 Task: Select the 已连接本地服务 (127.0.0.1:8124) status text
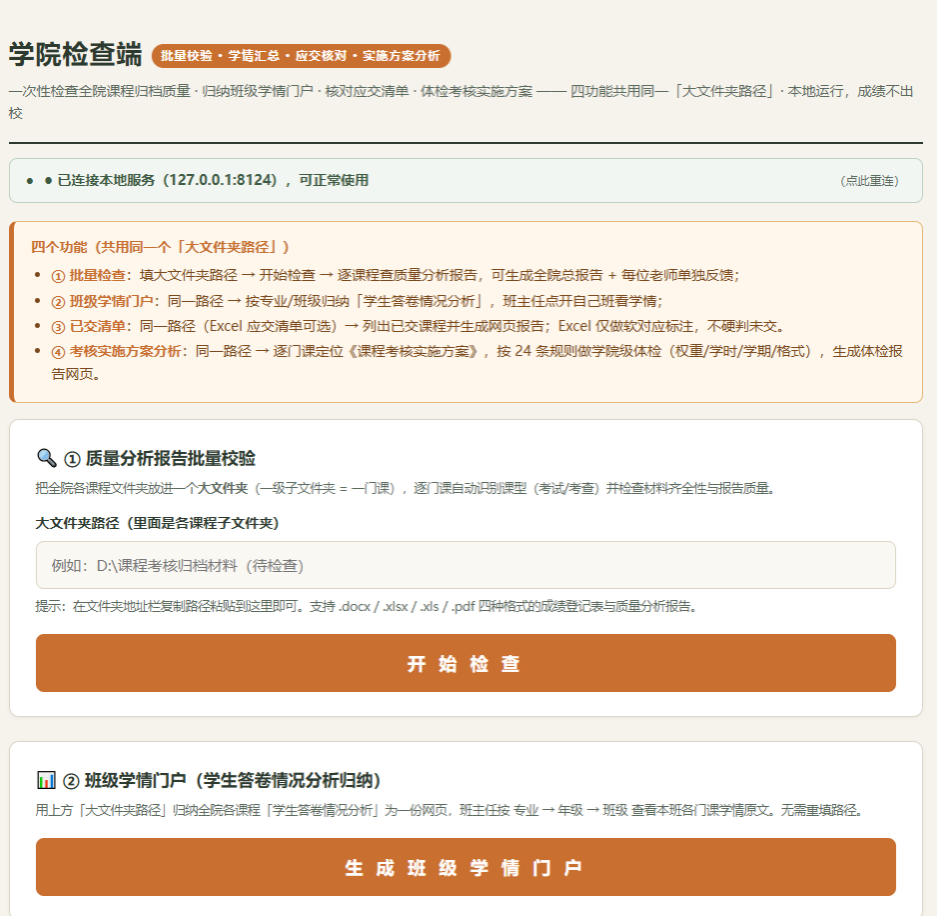tap(213, 180)
